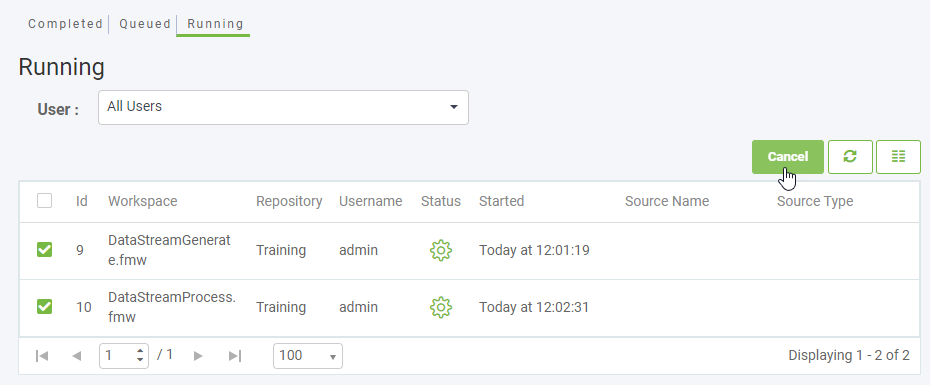This screenshot has width=930, height=385.
Task: Sort by the Workspace column header
Action: [142, 201]
